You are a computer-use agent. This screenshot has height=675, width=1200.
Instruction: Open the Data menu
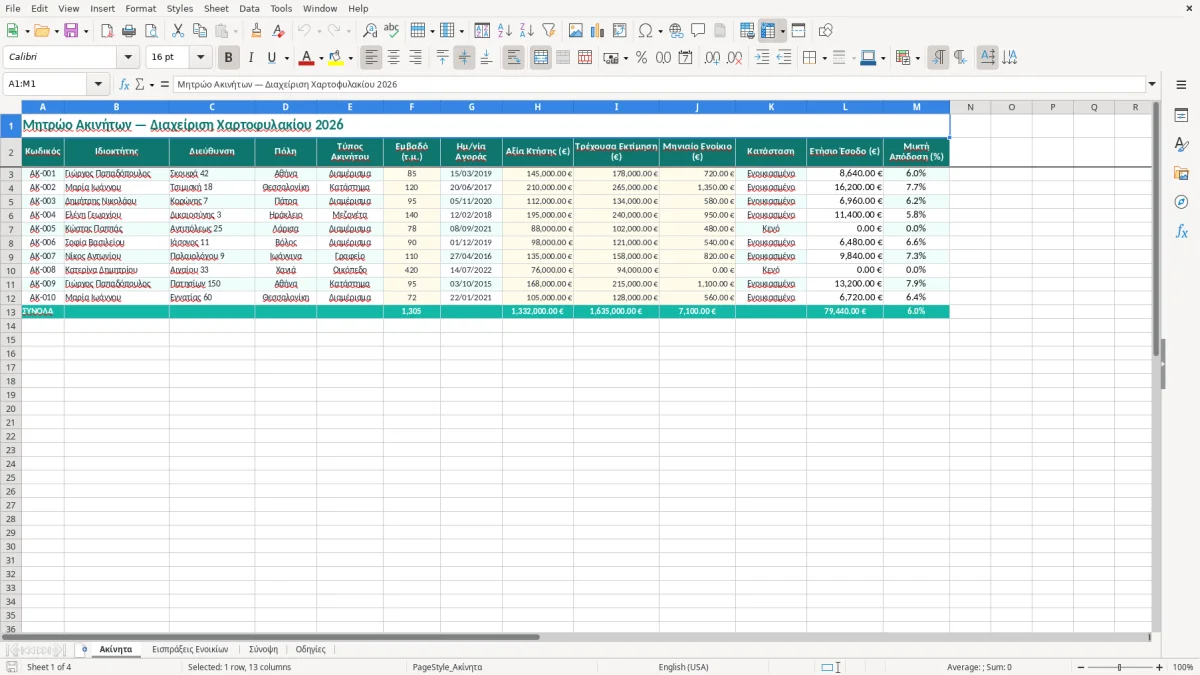tap(249, 8)
